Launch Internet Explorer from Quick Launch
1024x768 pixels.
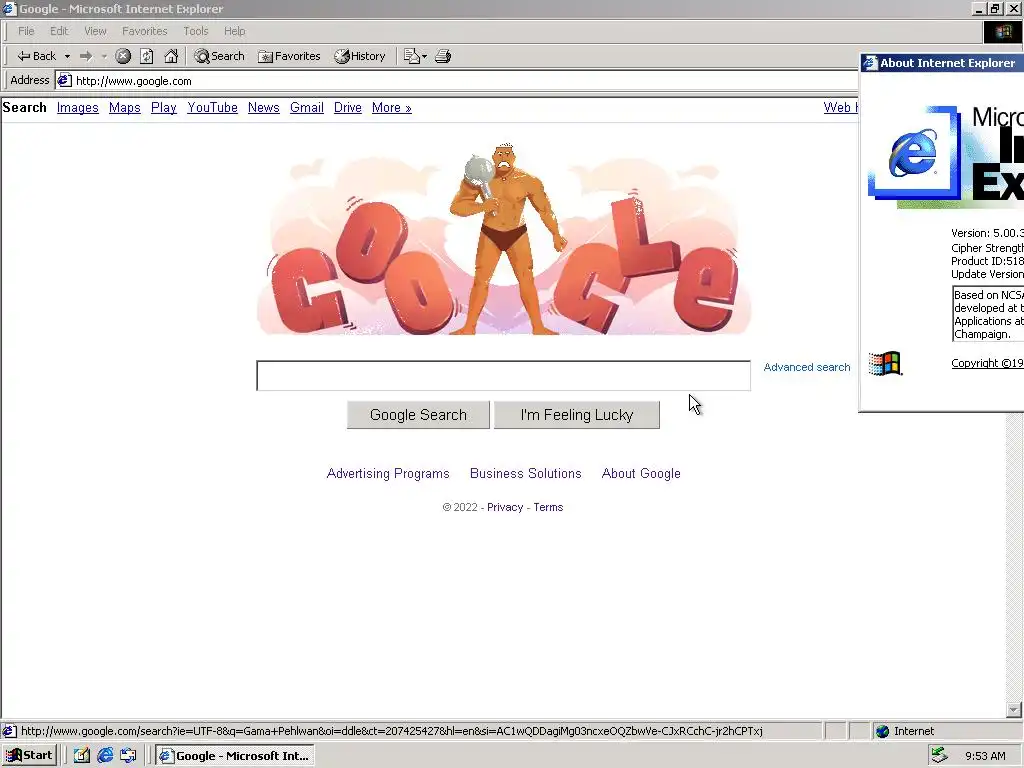point(104,756)
